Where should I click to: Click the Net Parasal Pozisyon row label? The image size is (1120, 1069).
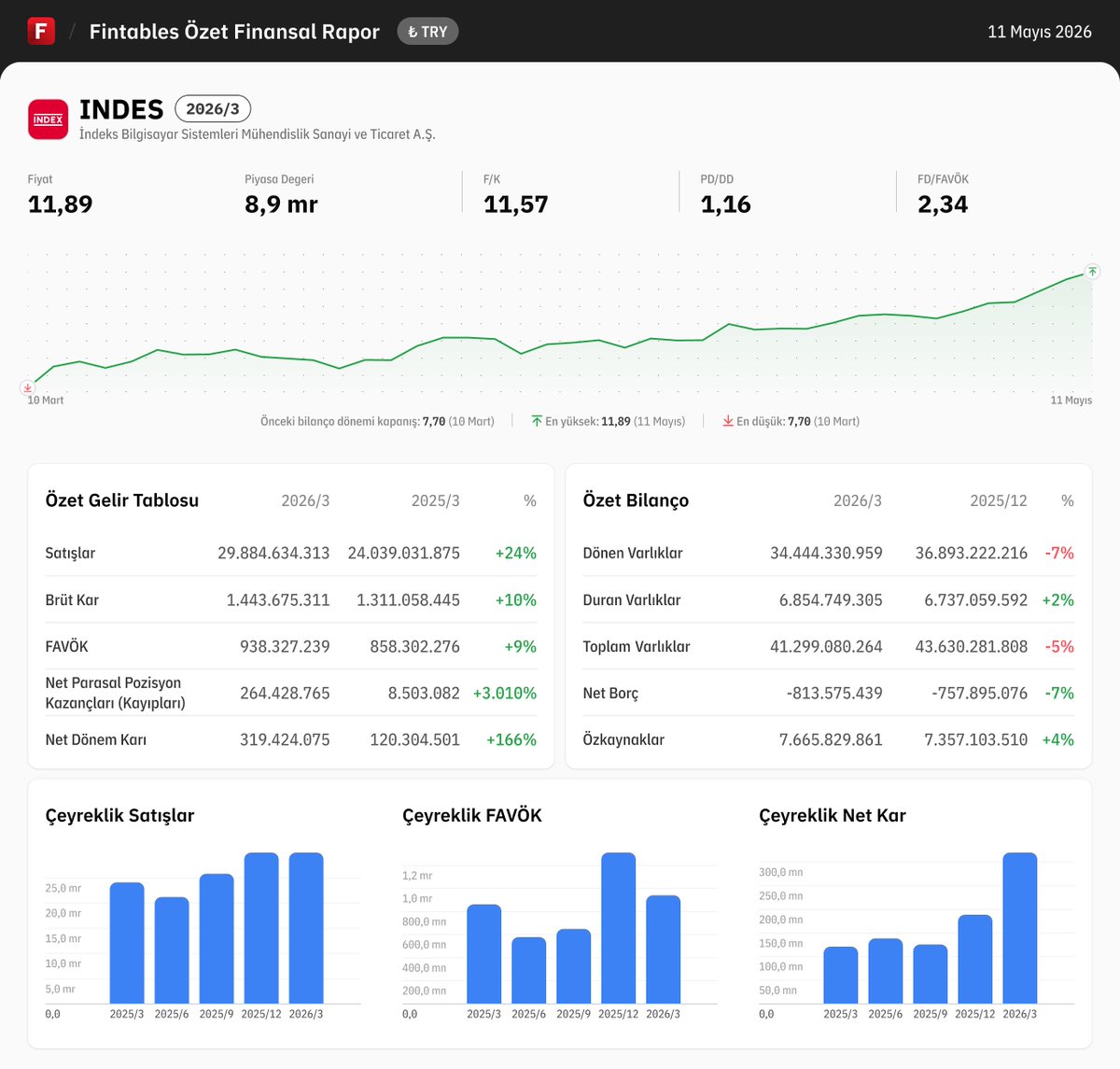tap(115, 693)
